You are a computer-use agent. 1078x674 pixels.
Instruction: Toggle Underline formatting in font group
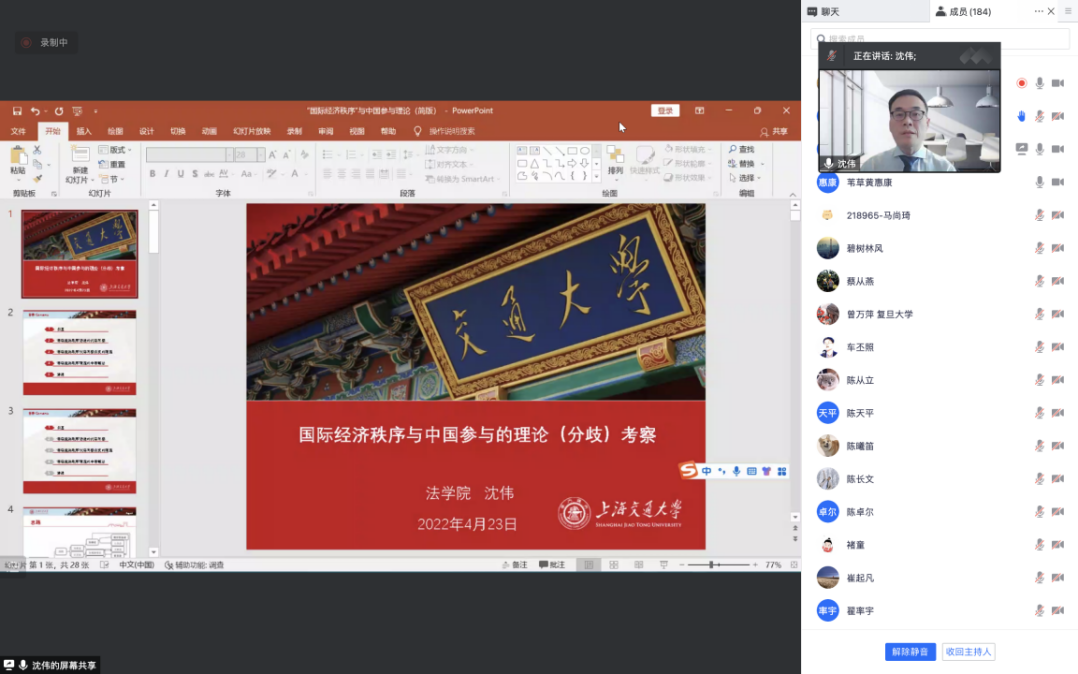point(181,174)
